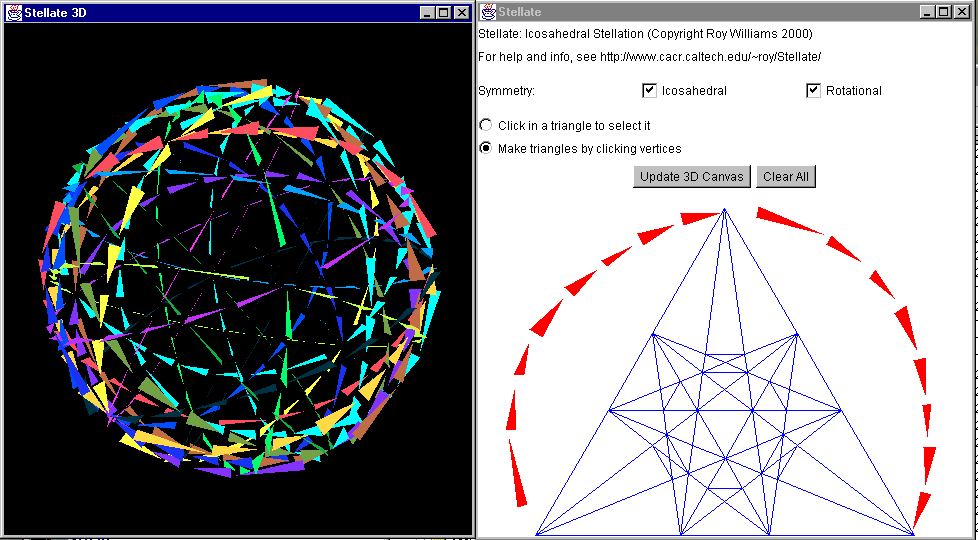
Task: Close the Stellate control window
Action: [960, 12]
